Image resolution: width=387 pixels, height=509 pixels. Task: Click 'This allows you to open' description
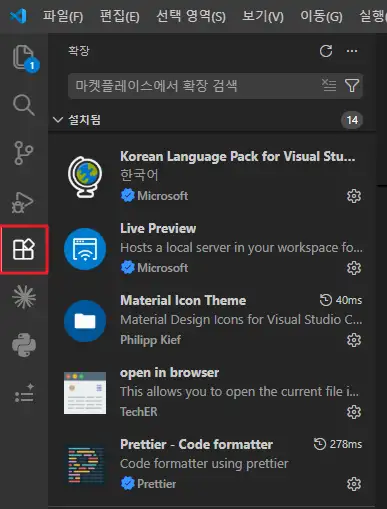coord(240,392)
